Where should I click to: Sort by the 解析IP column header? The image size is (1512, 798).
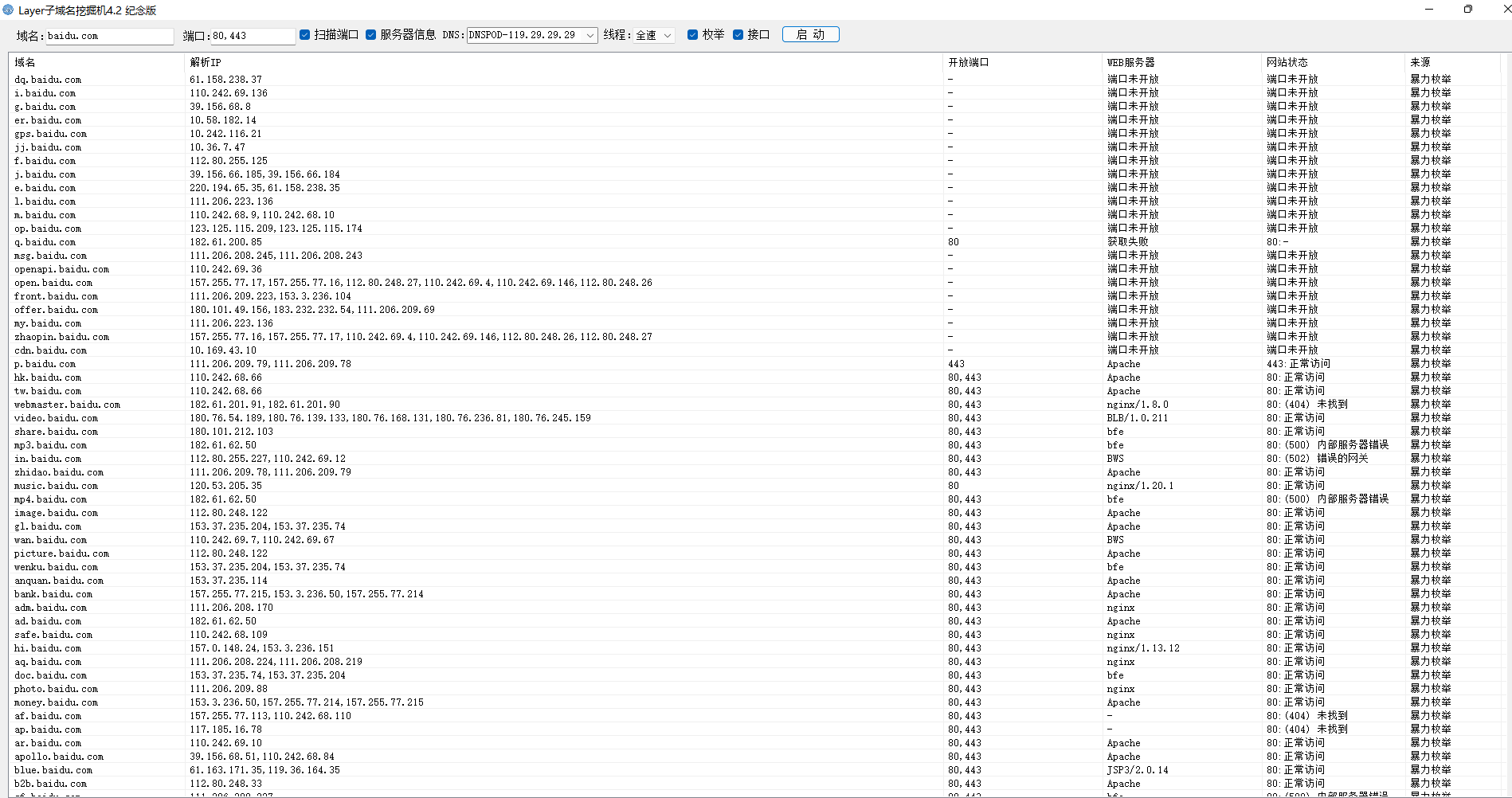(x=564, y=62)
